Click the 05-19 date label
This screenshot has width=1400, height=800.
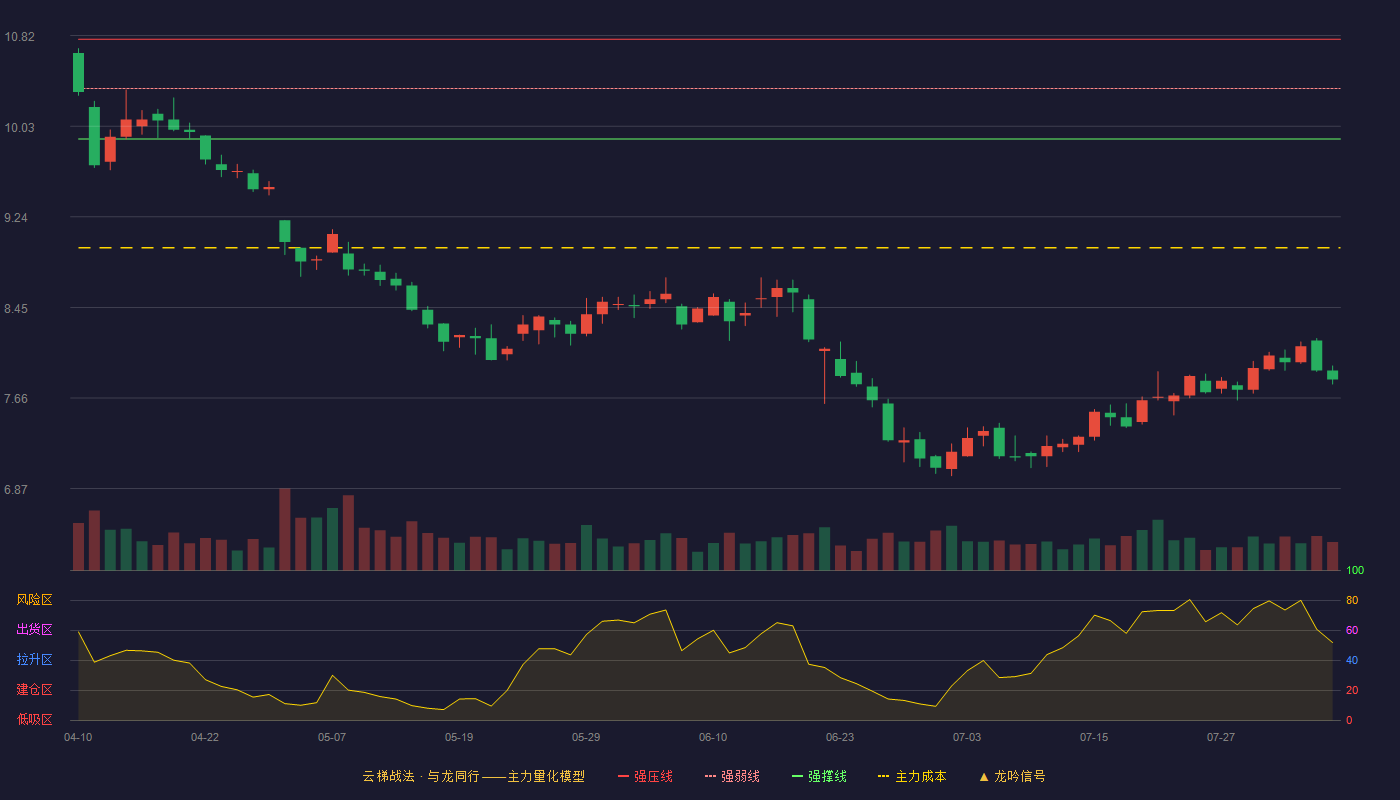click(459, 737)
